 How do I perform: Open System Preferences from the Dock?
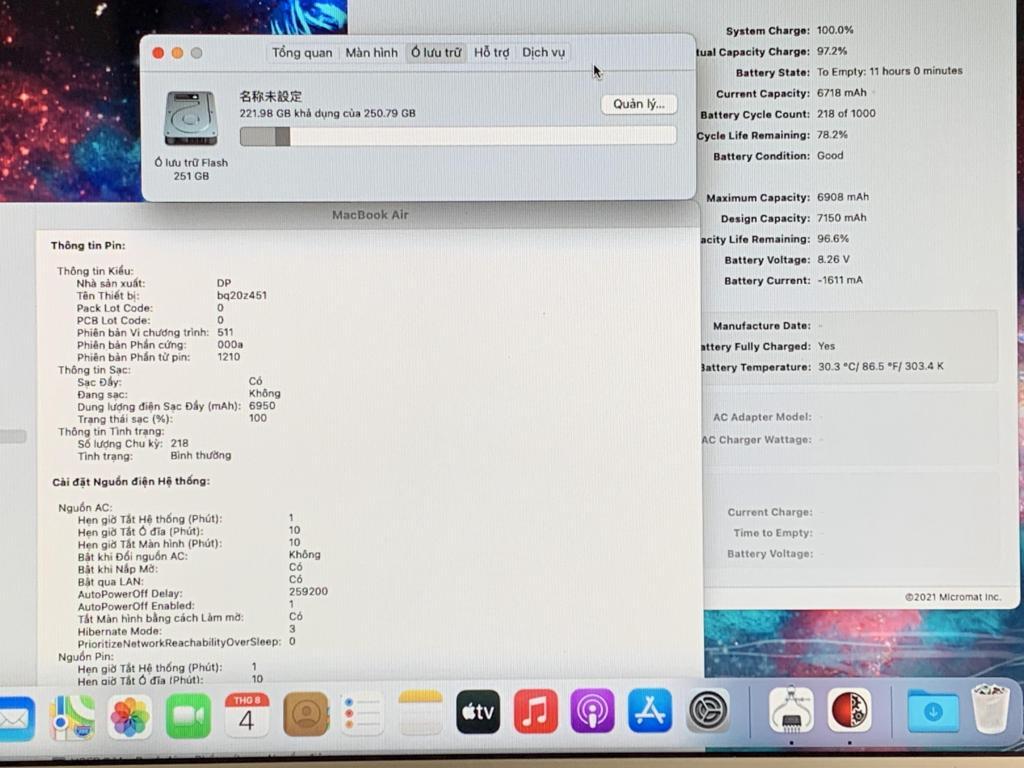708,710
